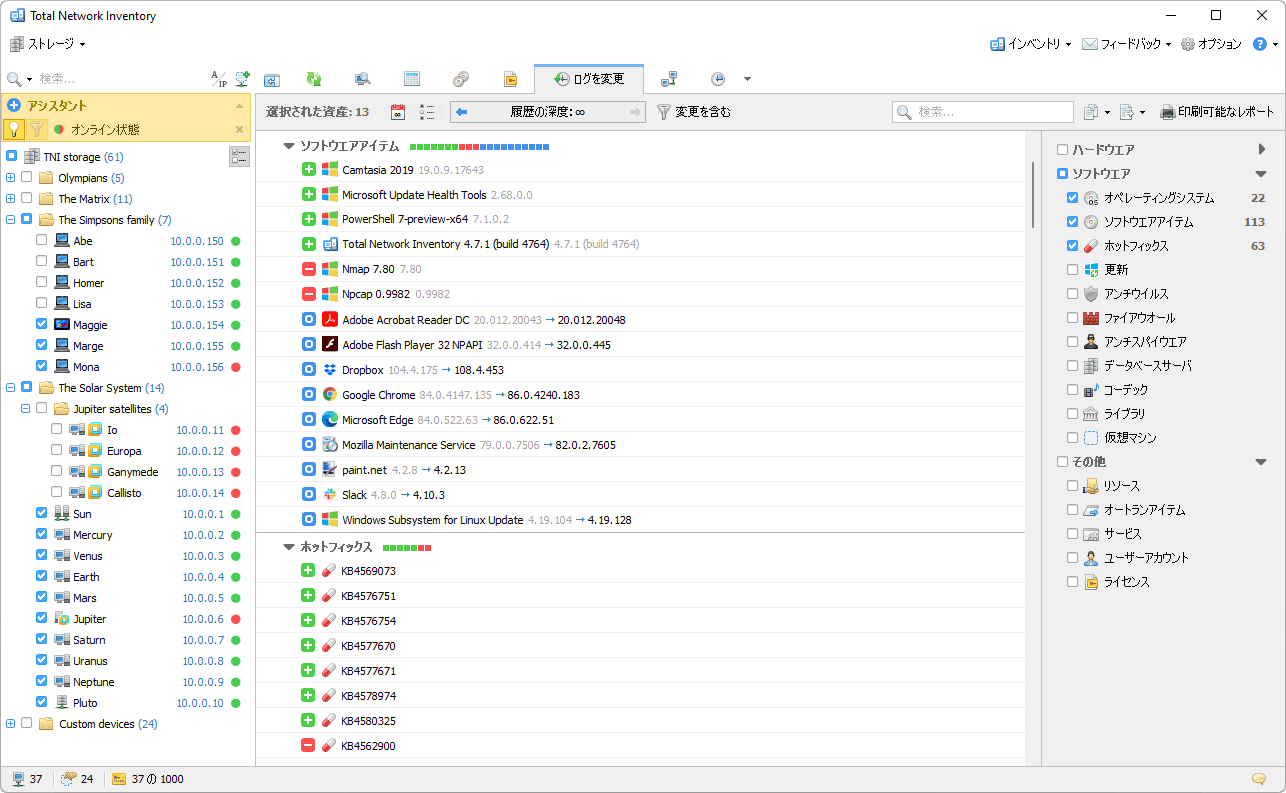This screenshot has height=793, width=1286.
Task: Open the ストレージ dropdown menu
Action: coord(48,44)
